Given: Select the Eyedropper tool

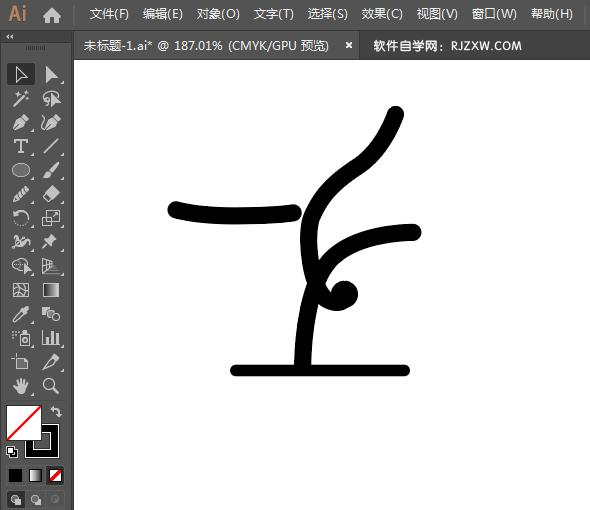Looking at the screenshot, I should [20, 314].
